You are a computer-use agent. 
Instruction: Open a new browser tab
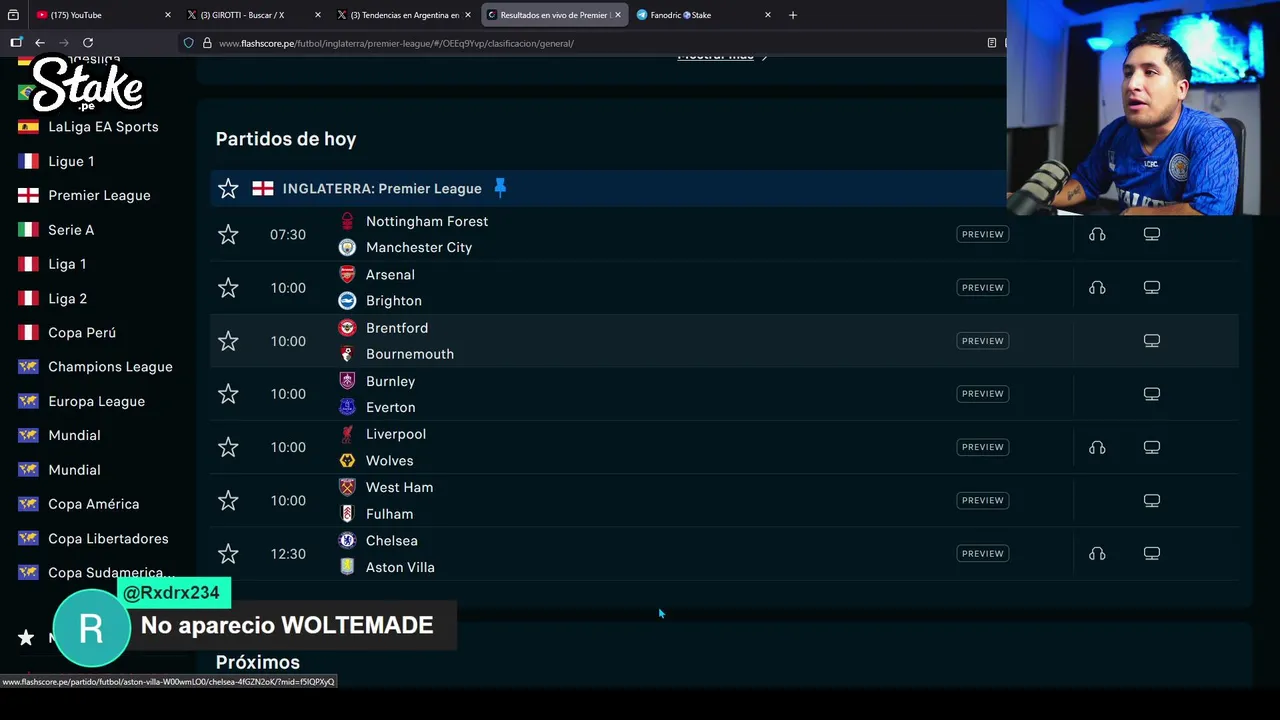point(792,15)
